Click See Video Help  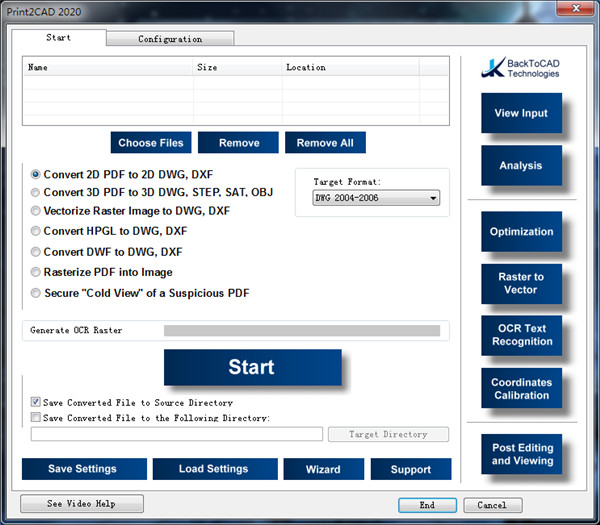click(x=82, y=504)
